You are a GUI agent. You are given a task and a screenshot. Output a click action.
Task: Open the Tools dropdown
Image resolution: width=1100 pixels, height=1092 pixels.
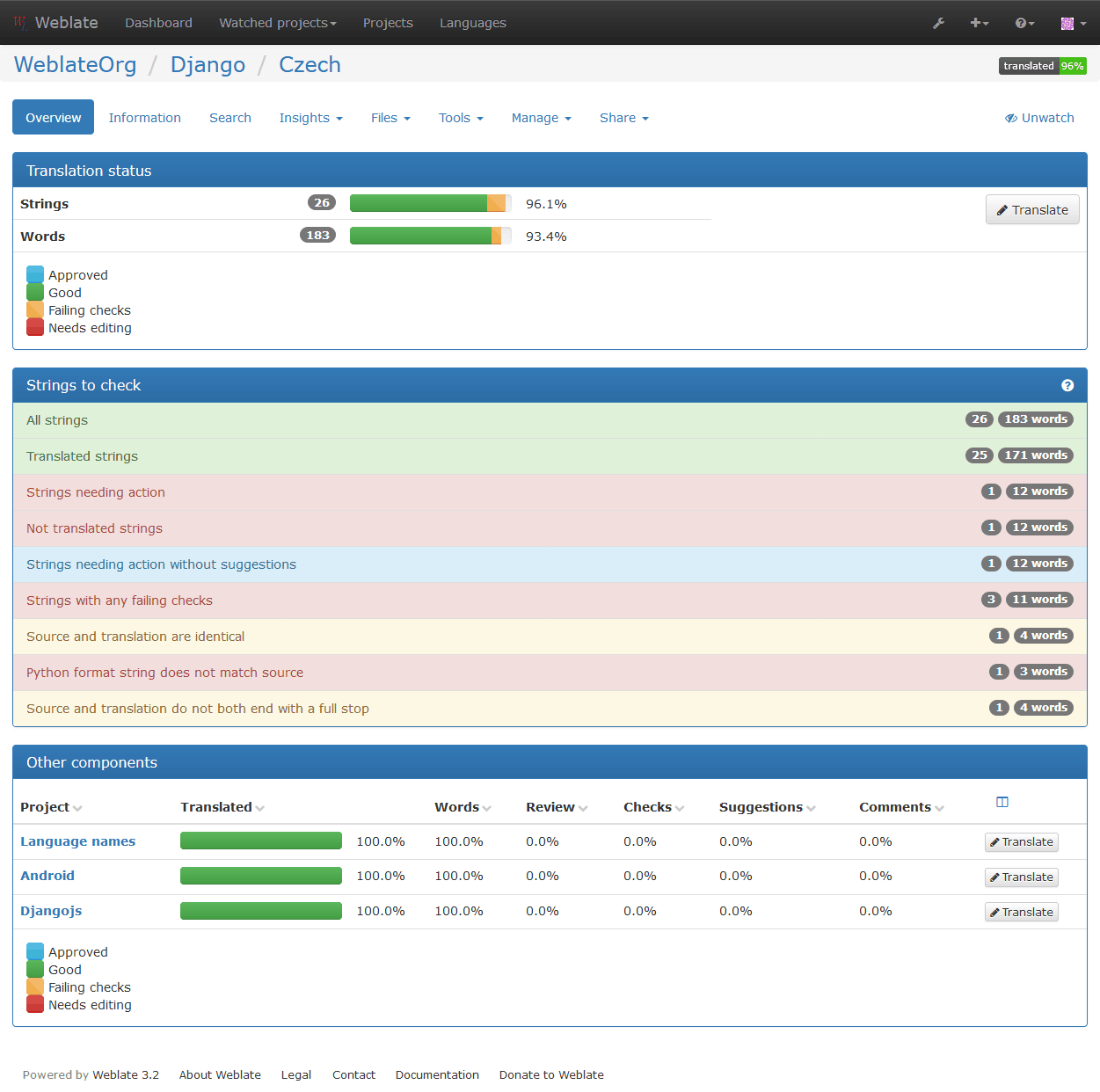click(x=461, y=118)
